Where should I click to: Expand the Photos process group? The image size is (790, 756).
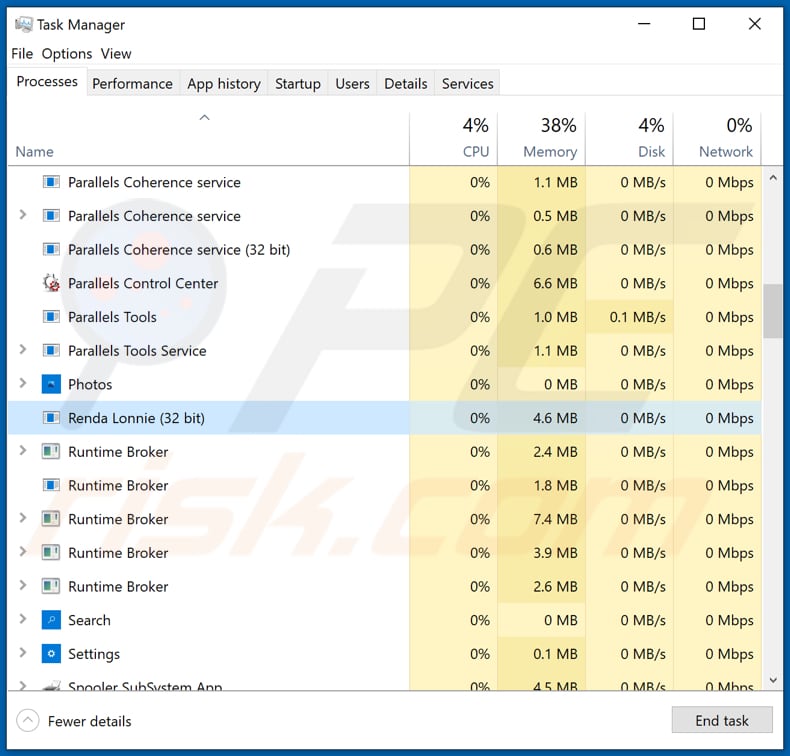[23, 383]
